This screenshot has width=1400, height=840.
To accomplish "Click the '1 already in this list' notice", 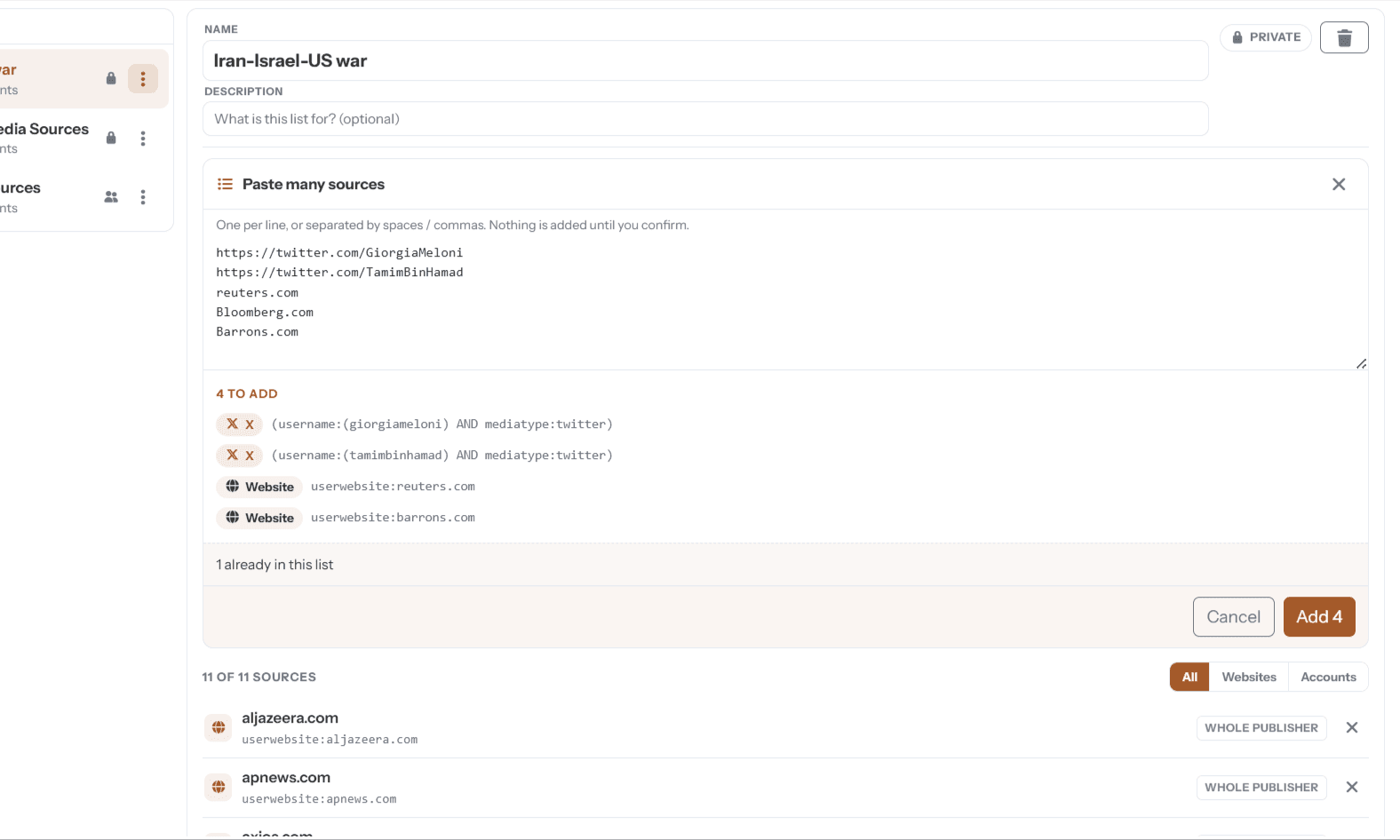I will (274, 565).
